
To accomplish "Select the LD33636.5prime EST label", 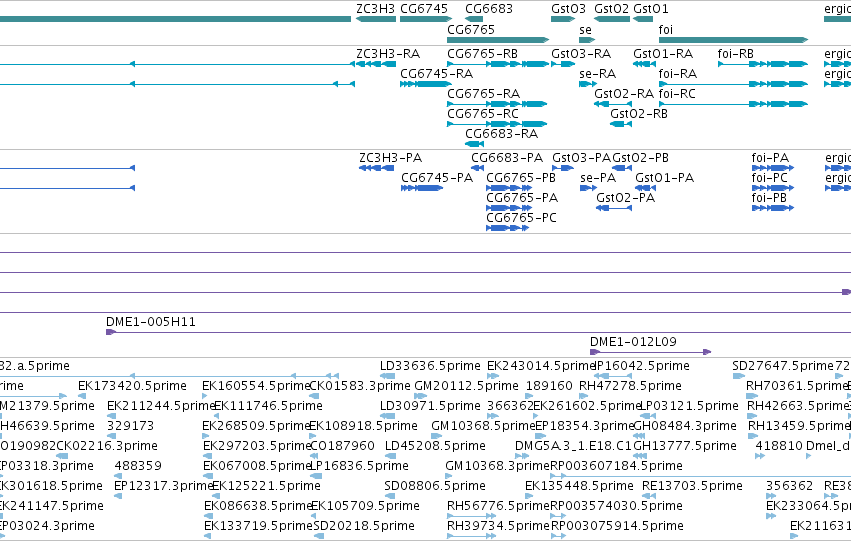I will pyautogui.click(x=430, y=366).
